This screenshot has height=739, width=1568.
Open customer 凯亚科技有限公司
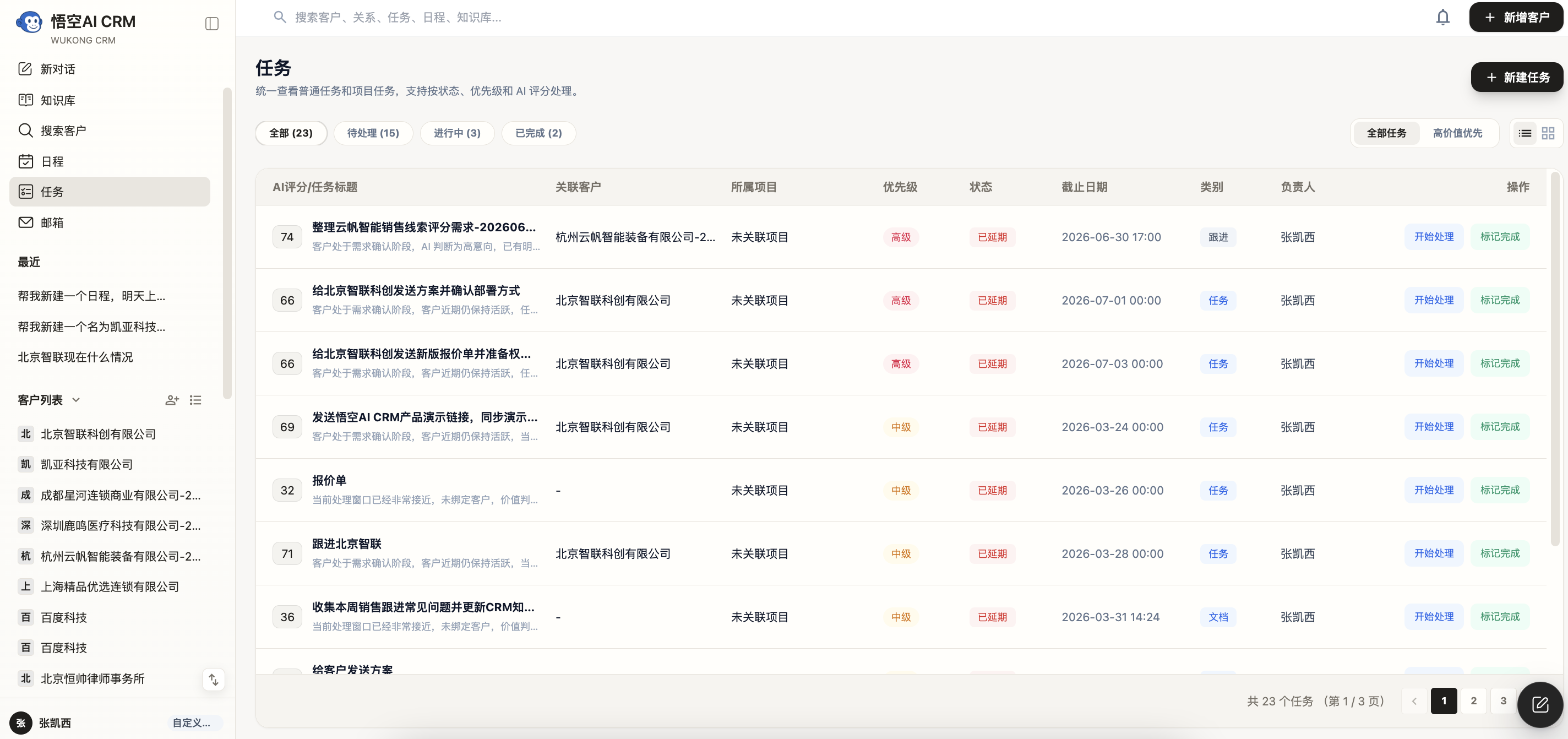coord(110,464)
